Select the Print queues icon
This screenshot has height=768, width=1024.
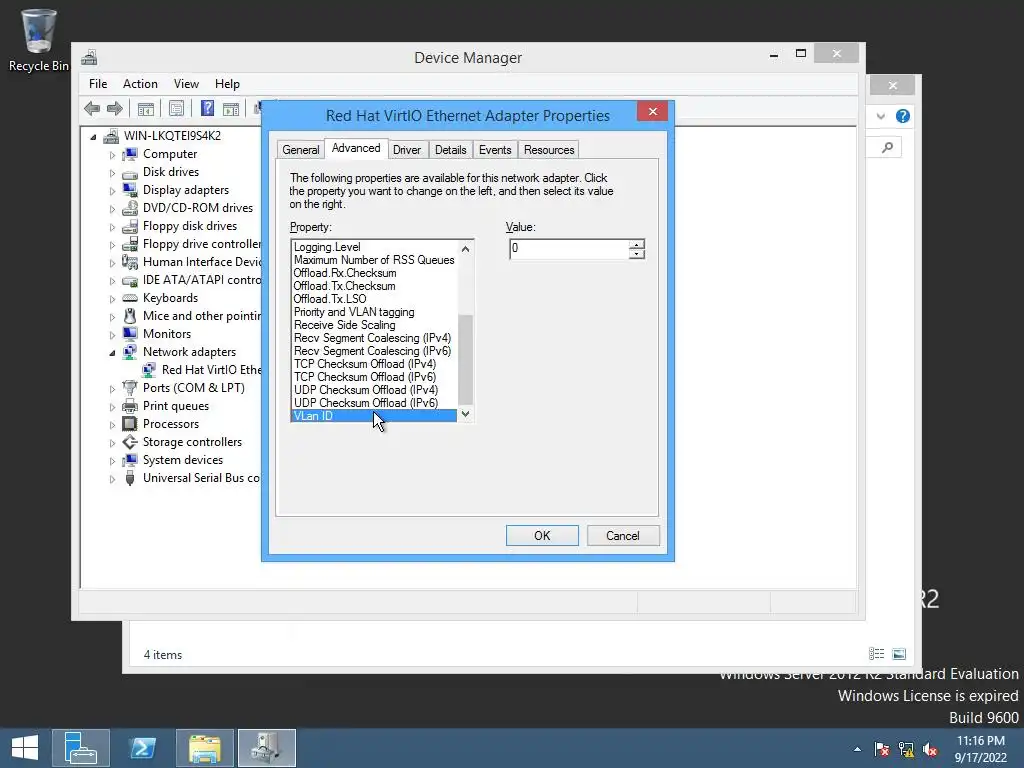coord(130,406)
